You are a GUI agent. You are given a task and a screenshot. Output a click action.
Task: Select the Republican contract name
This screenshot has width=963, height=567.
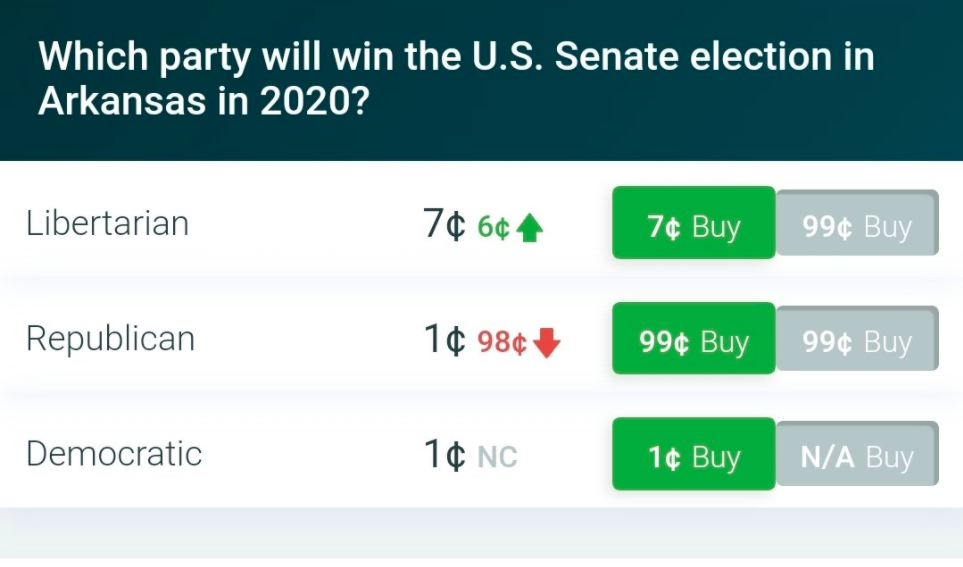click(x=110, y=339)
